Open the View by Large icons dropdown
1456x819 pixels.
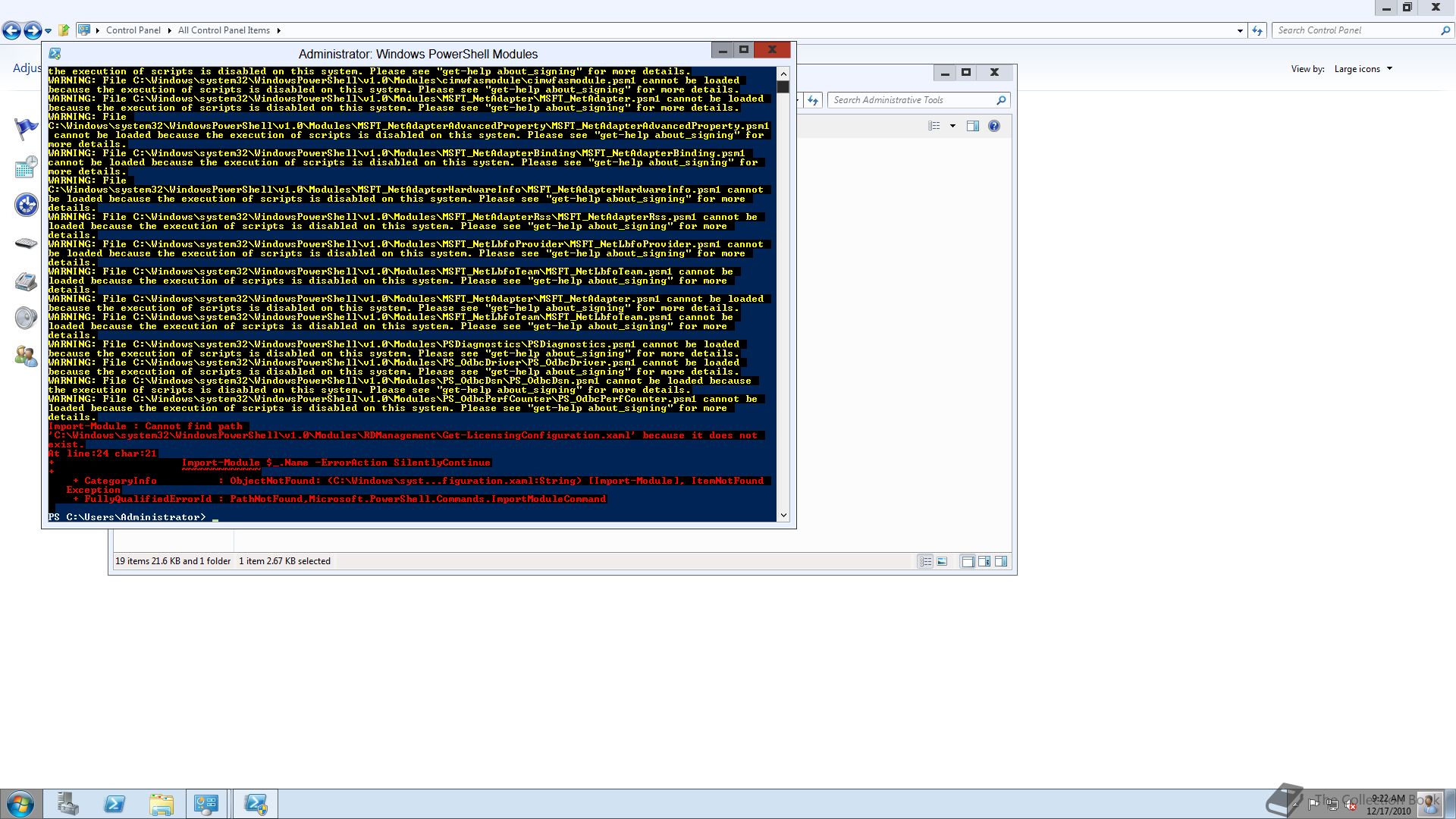click(1363, 69)
